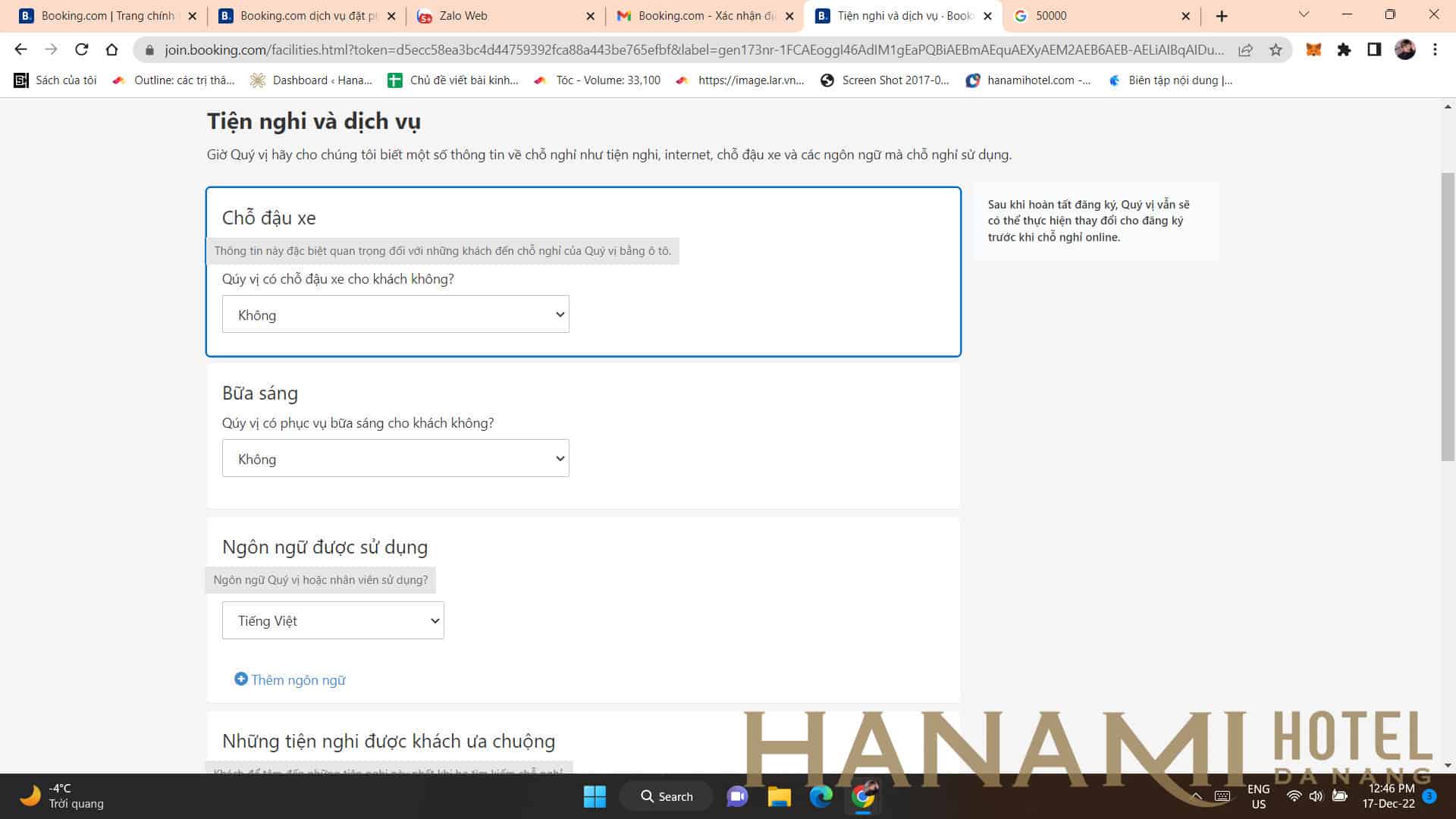The width and height of the screenshot is (1456, 819).
Task: Toggle the browser side panel icon
Action: (x=1374, y=50)
